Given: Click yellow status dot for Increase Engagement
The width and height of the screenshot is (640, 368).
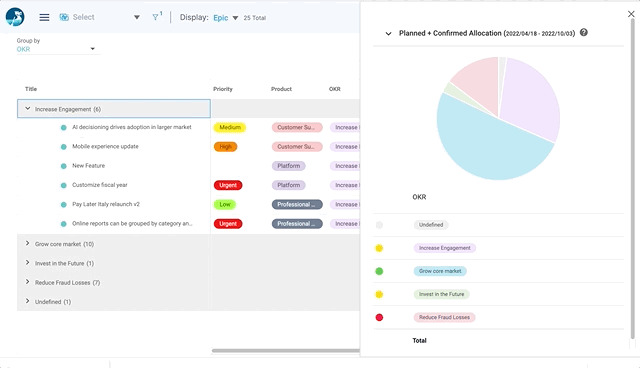Looking at the screenshot, I should (x=379, y=248).
